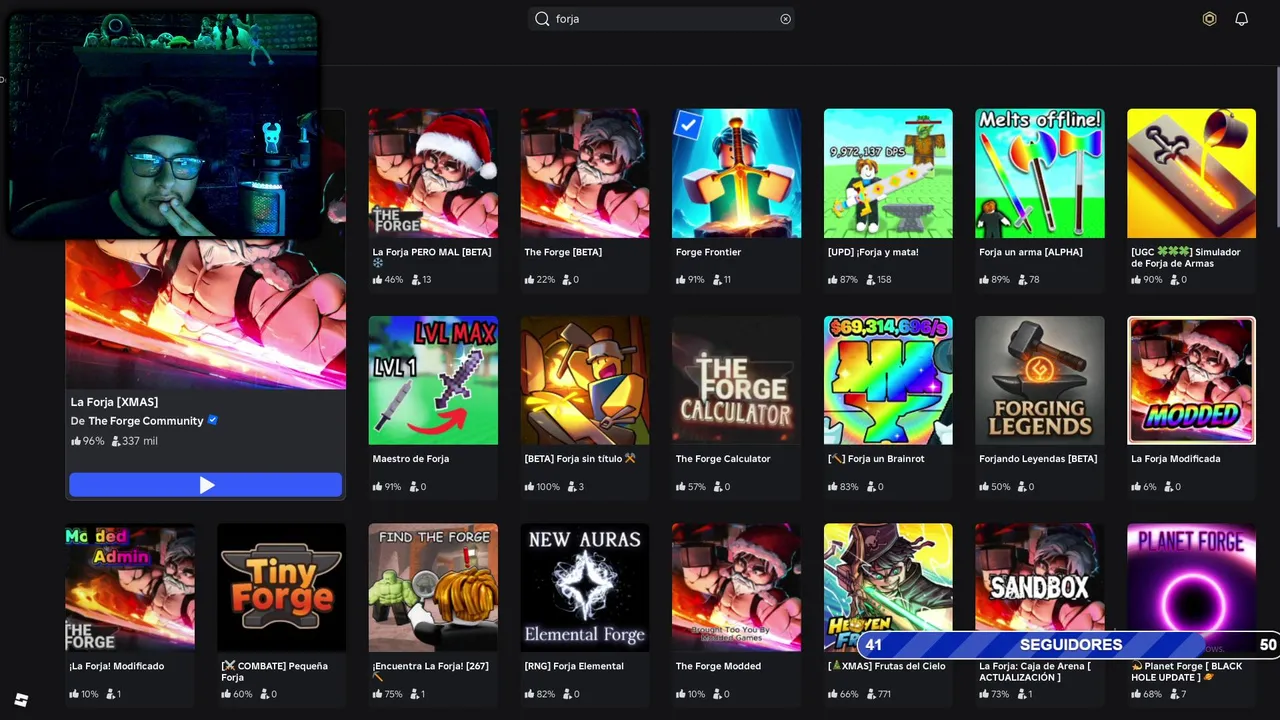Play La Forja [XMAS] with blue button
The image size is (1280, 720).
pos(206,485)
